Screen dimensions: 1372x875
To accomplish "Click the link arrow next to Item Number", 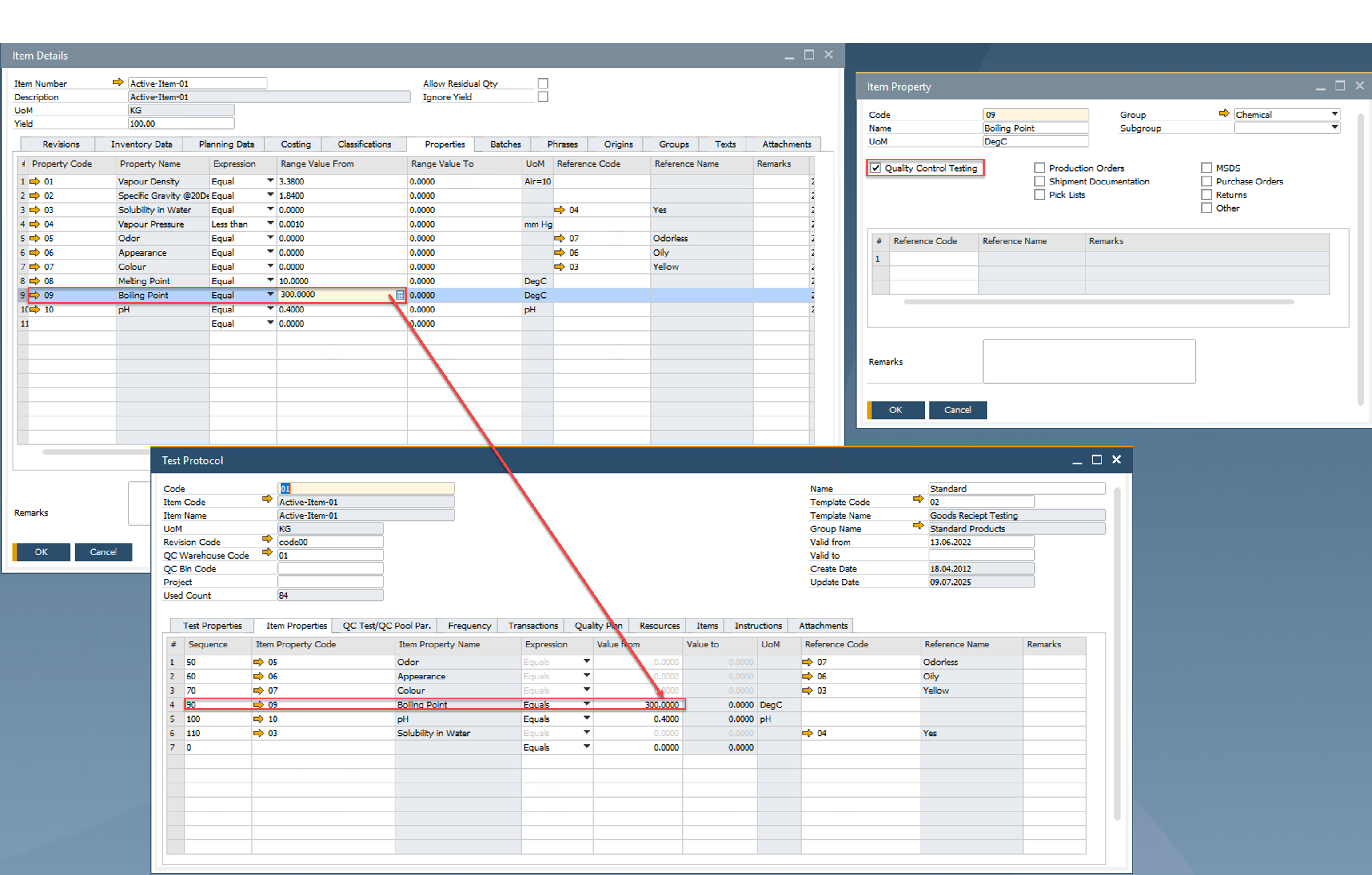I will [118, 83].
